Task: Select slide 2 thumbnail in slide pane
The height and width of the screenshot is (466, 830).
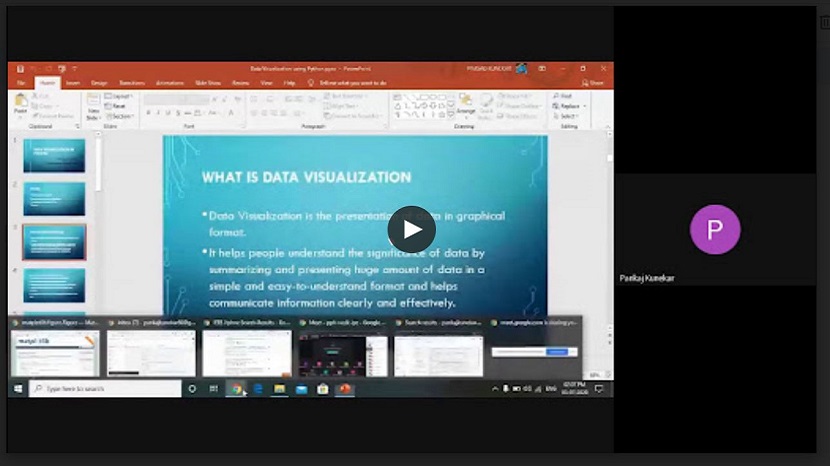Action: click(x=54, y=199)
